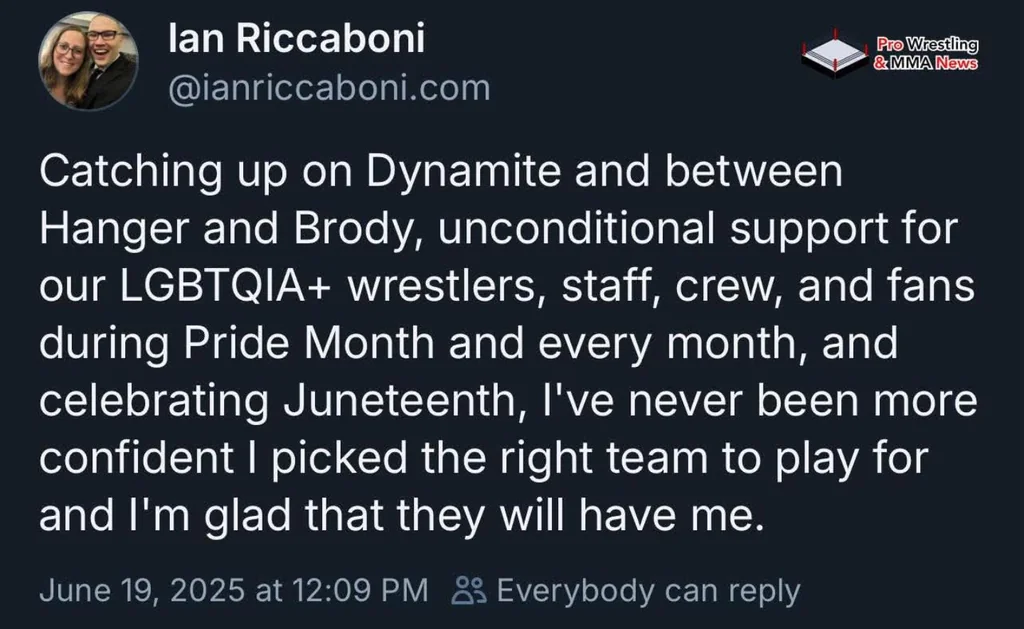Click the Pride Month phrase in the post
Image resolution: width=1024 pixels, height=629 pixels.
point(309,345)
